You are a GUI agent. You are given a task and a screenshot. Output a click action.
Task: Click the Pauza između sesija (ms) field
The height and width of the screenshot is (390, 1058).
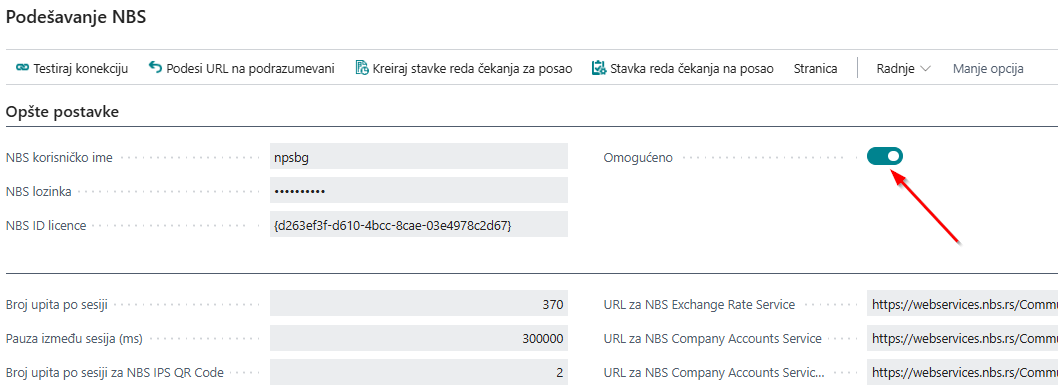[x=418, y=338]
